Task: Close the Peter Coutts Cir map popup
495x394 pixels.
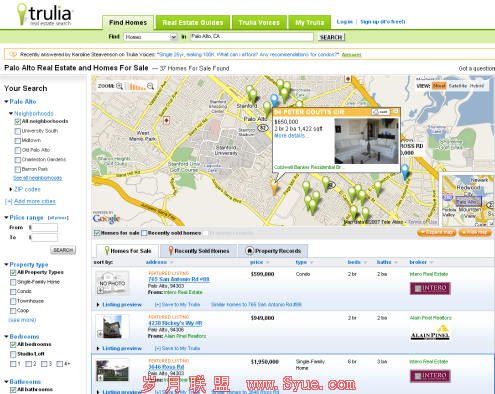Action: (x=395, y=111)
